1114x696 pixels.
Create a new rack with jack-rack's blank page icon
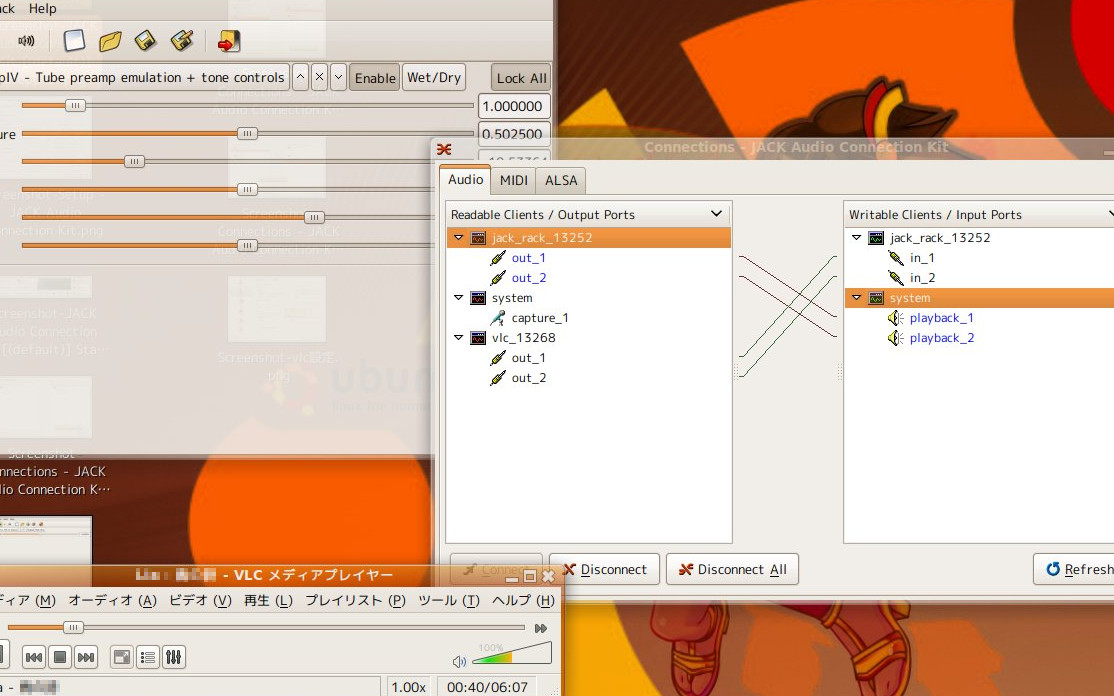point(74,41)
